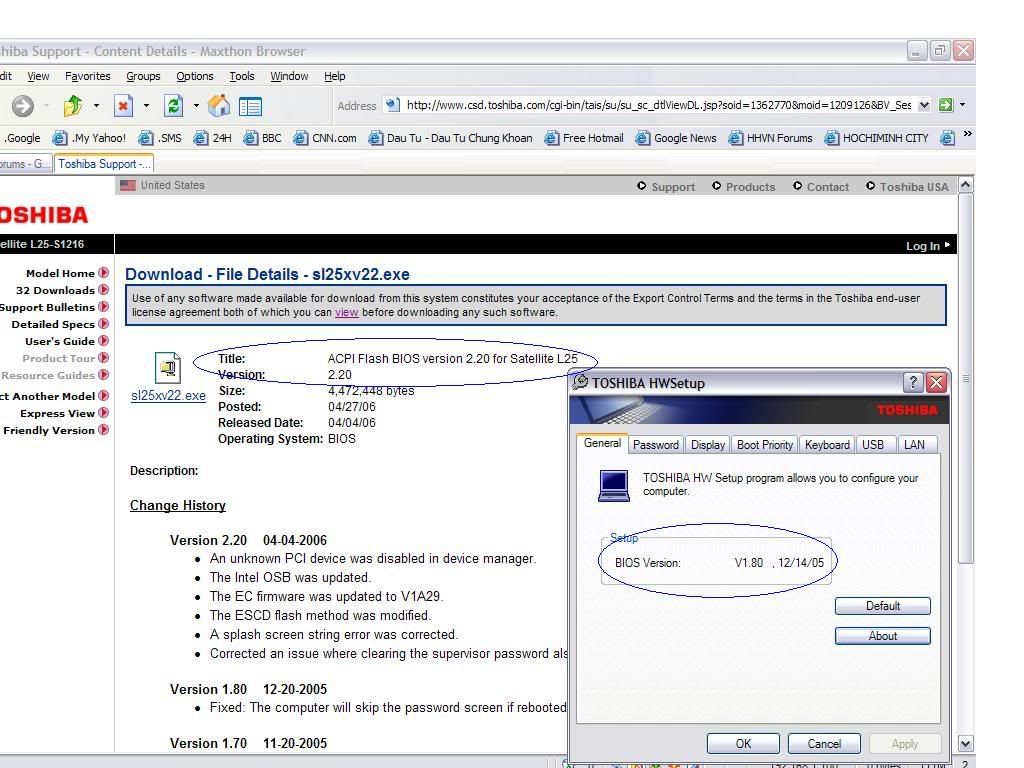Viewport: 1024px width, 768px height.
Task: Click the Default button in HWSetup
Action: (883, 606)
